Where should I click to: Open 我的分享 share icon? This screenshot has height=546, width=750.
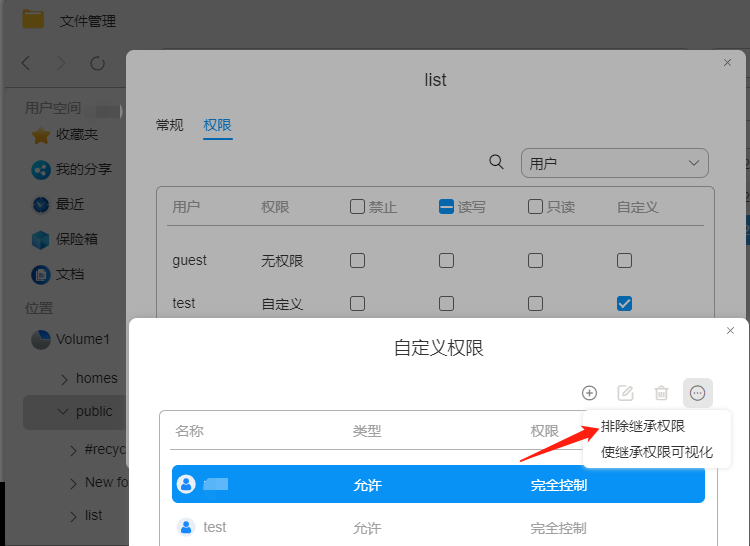point(41,170)
